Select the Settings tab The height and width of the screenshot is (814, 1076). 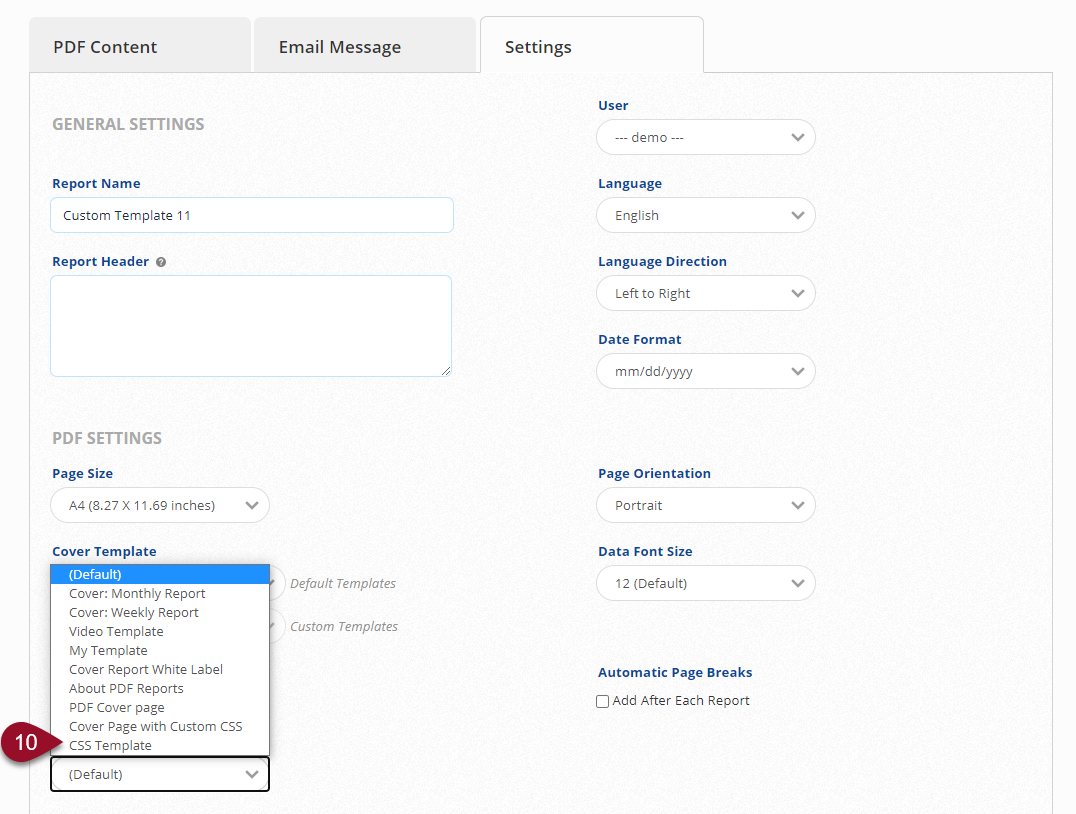point(538,47)
